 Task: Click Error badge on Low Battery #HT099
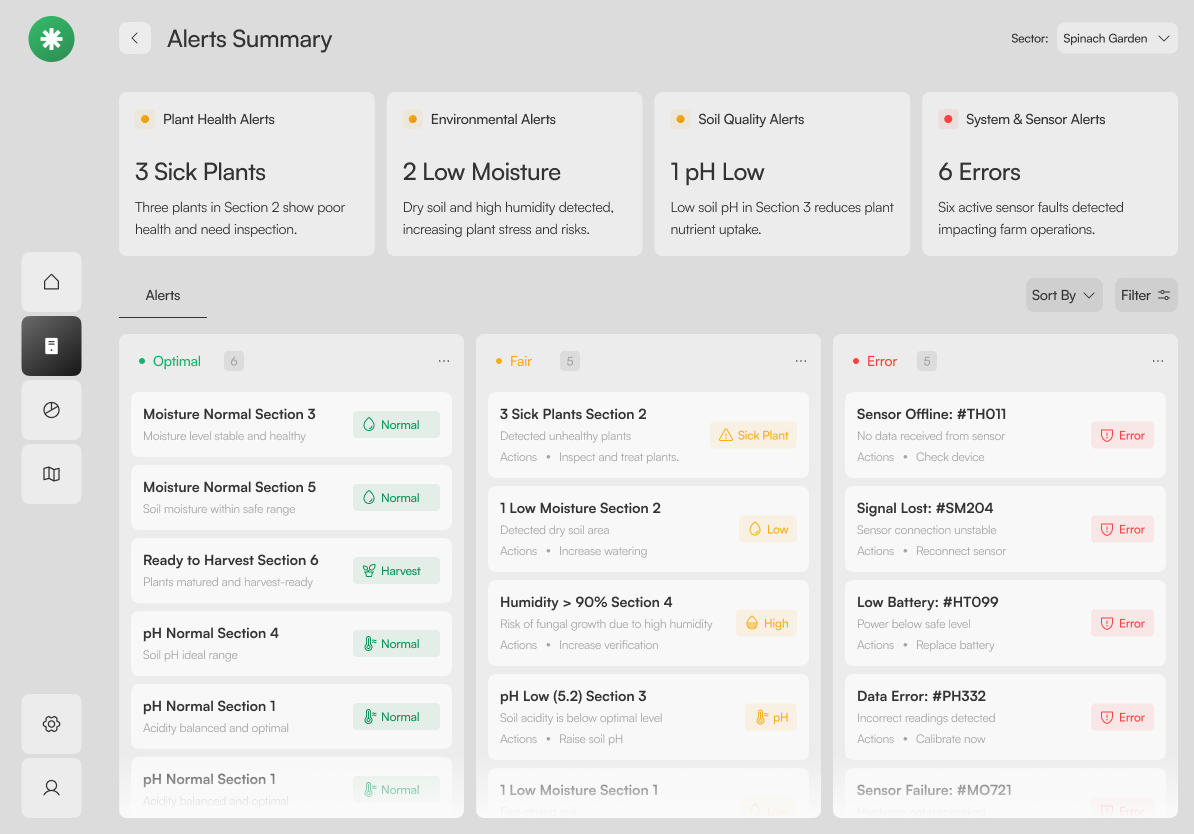[x=1122, y=623]
